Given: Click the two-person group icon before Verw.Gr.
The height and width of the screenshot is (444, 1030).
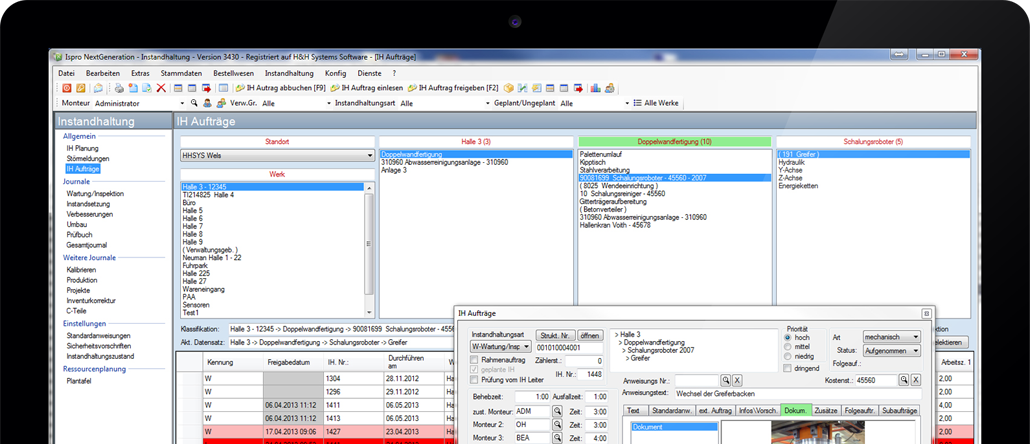Looking at the screenshot, I should [221, 103].
